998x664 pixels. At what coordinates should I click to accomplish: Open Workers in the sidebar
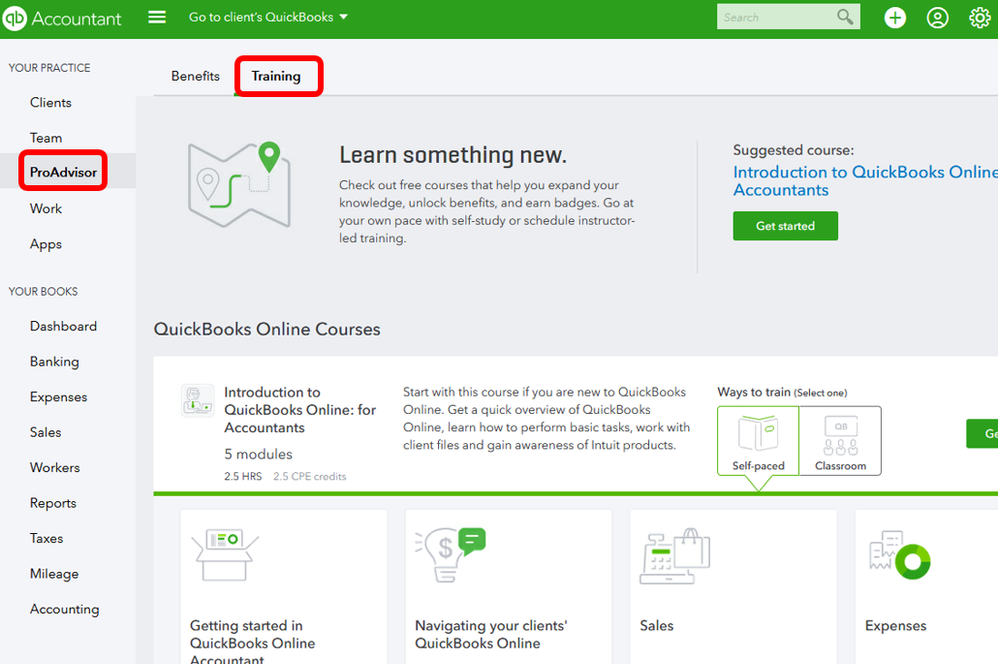(x=55, y=467)
